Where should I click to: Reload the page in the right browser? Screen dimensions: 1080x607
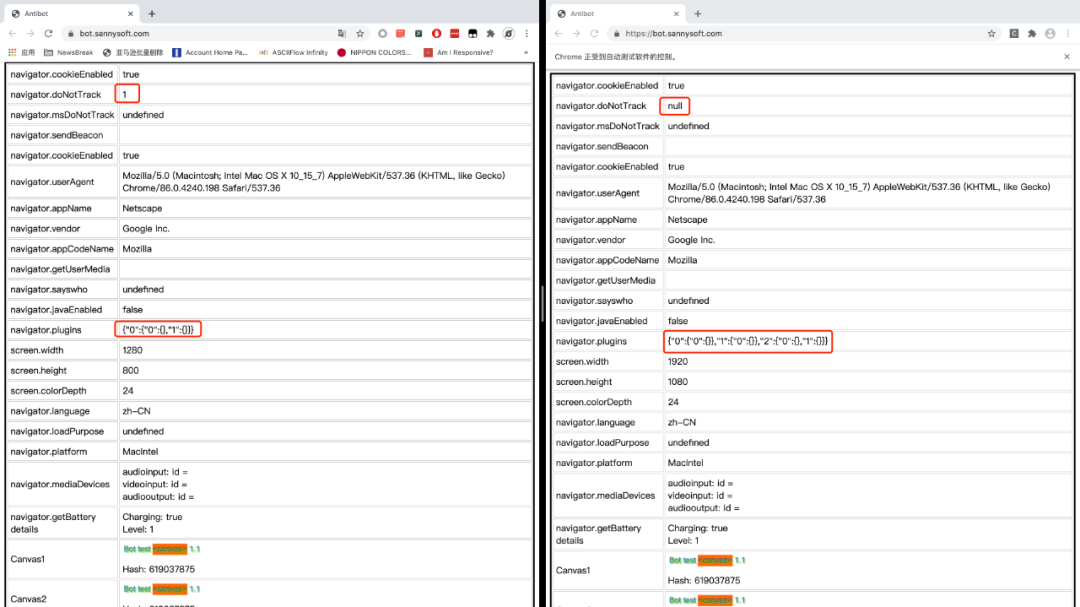pos(594,33)
